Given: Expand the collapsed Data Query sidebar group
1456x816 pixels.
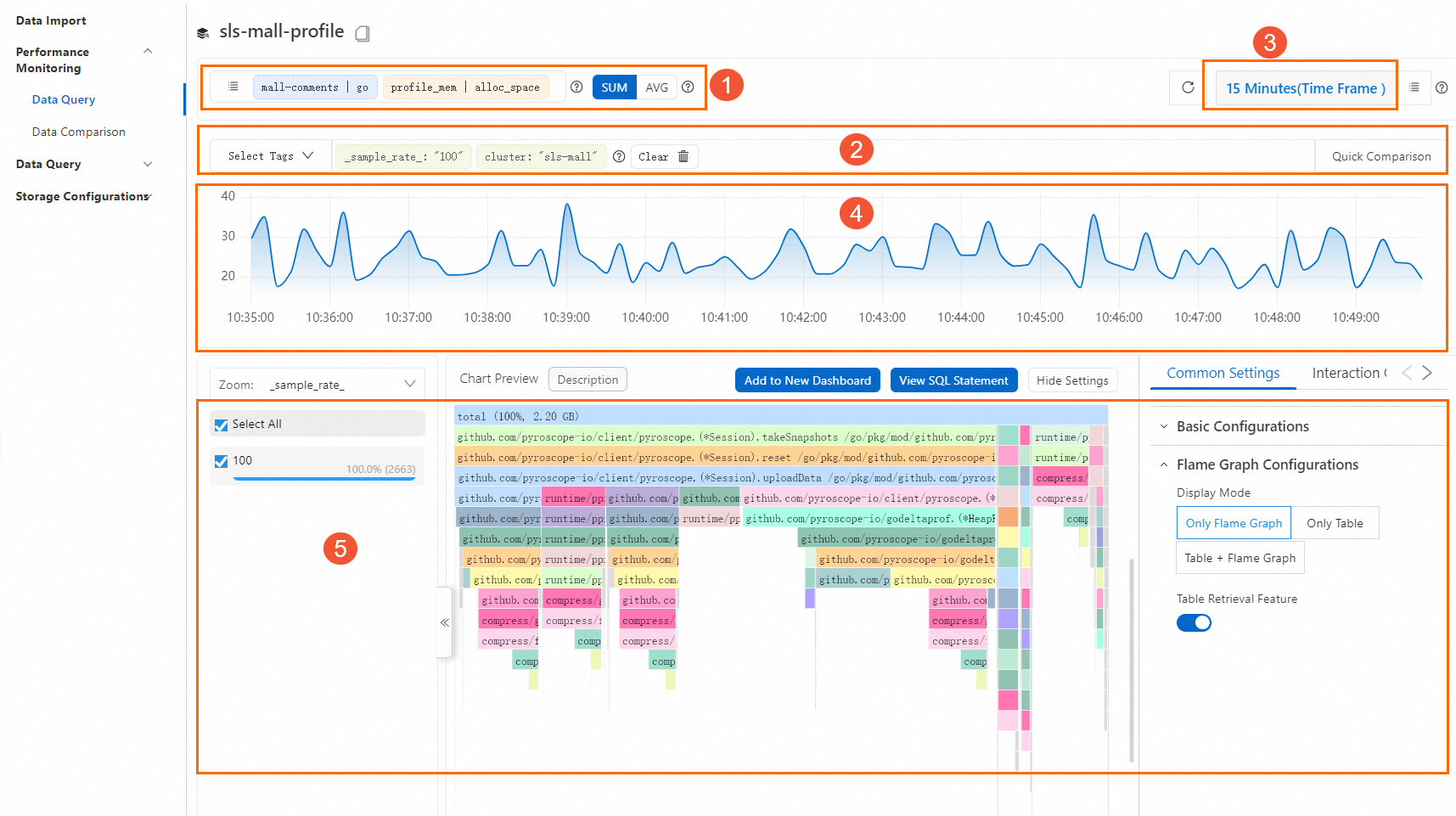Looking at the screenshot, I should tap(148, 164).
